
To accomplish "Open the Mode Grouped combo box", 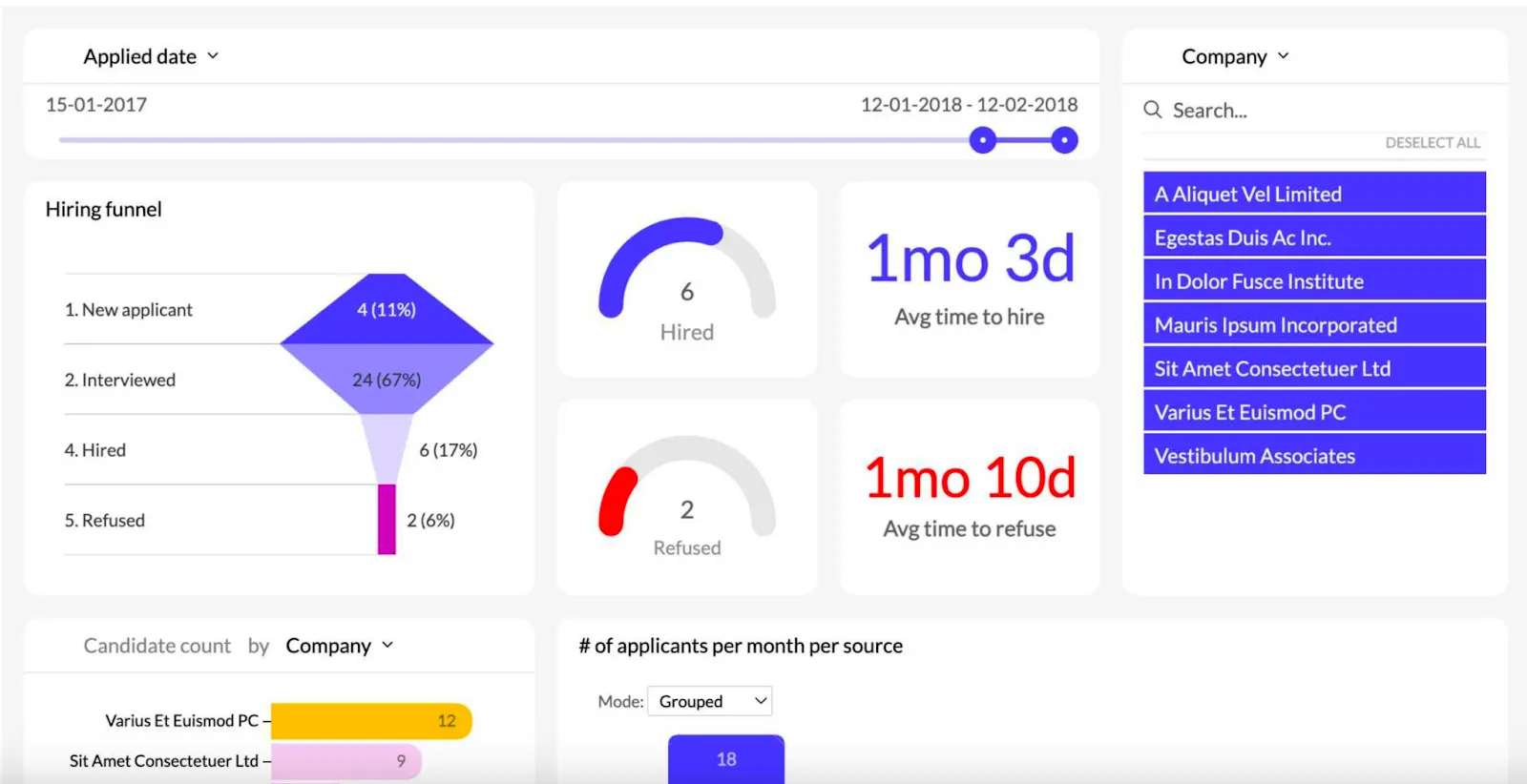I will [709, 701].
